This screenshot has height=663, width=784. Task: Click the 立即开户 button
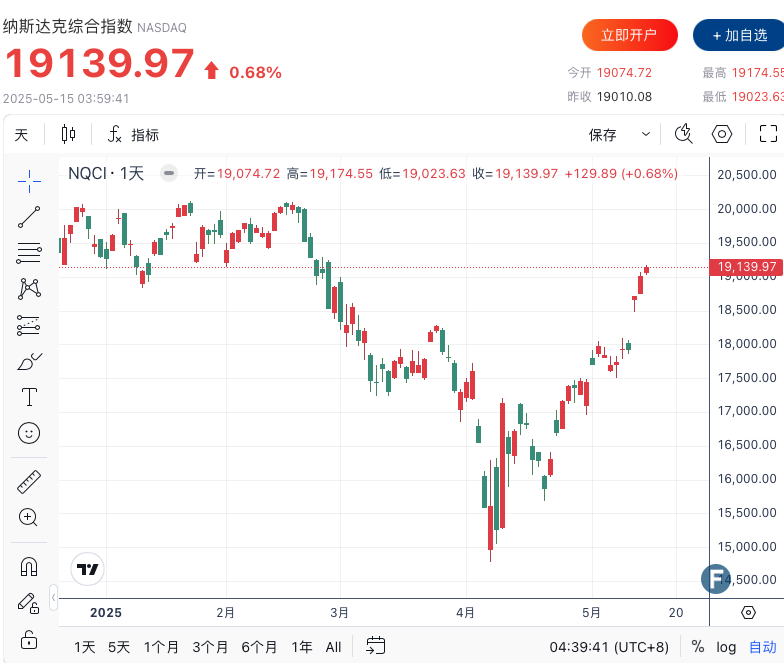629,35
